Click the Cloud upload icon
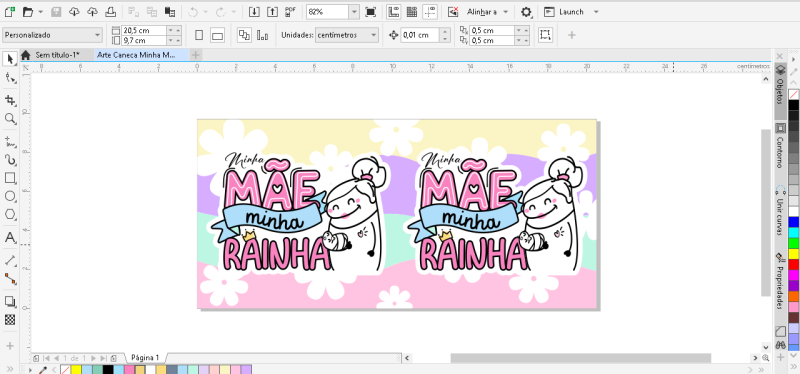Viewport: 800px width, 374px height. click(x=92, y=11)
